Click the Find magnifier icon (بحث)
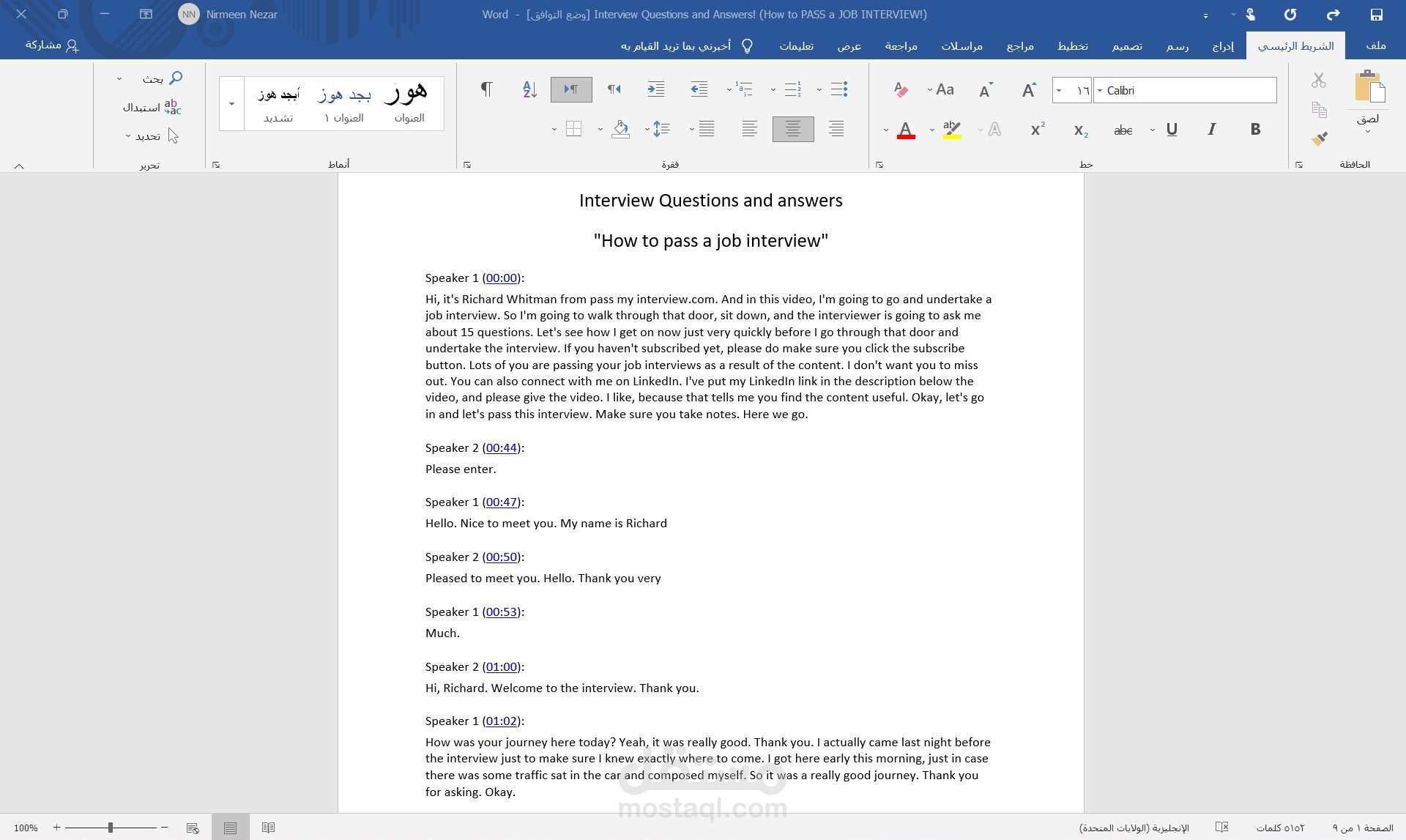Image resolution: width=1406 pixels, height=840 pixels. pyautogui.click(x=176, y=78)
